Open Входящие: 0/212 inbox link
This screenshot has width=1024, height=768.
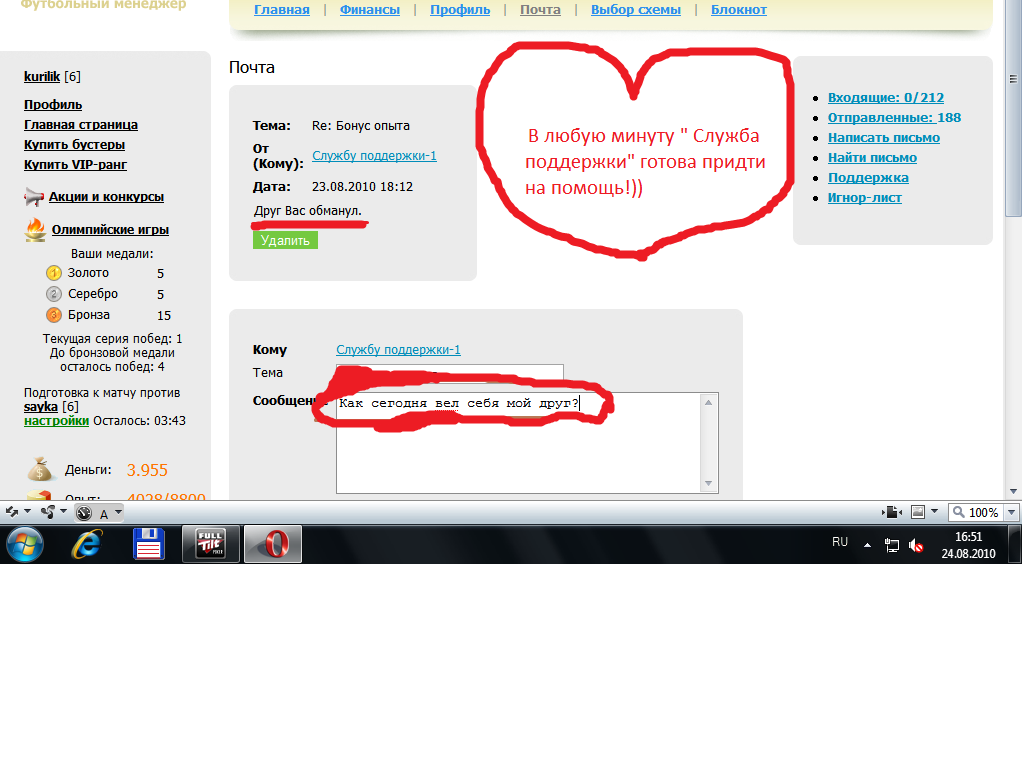pyautogui.click(x=885, y=98)
